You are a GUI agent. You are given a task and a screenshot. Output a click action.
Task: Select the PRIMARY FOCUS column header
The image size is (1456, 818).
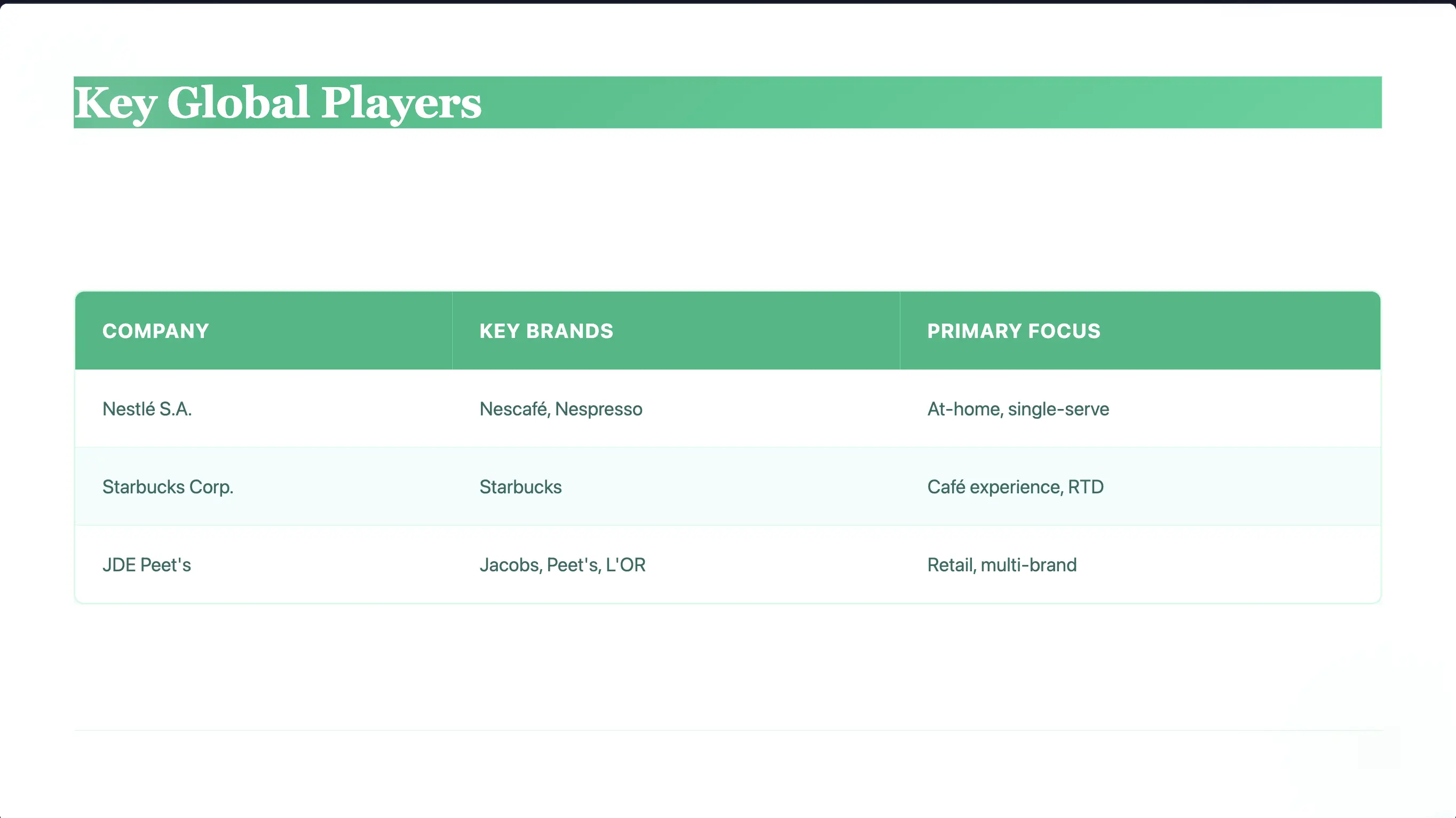pos(1014,331)
